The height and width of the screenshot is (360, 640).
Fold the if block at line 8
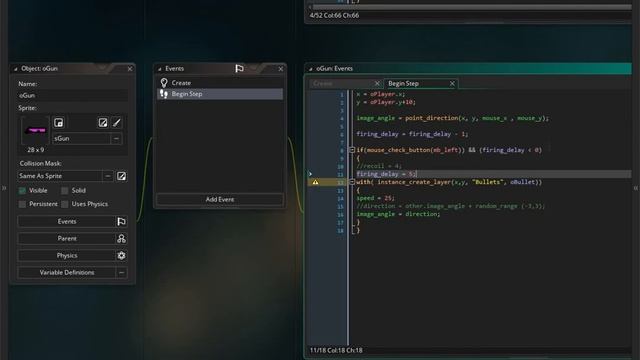point(352,150)
